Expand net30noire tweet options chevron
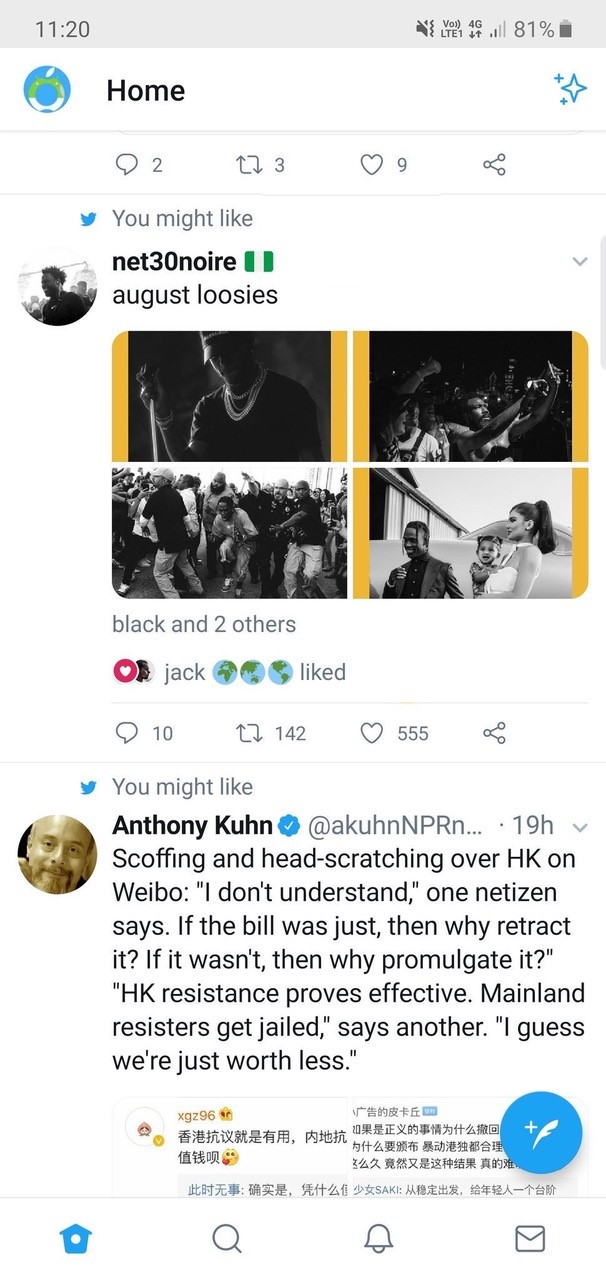 pyautogui.click(x=579, y=262)
